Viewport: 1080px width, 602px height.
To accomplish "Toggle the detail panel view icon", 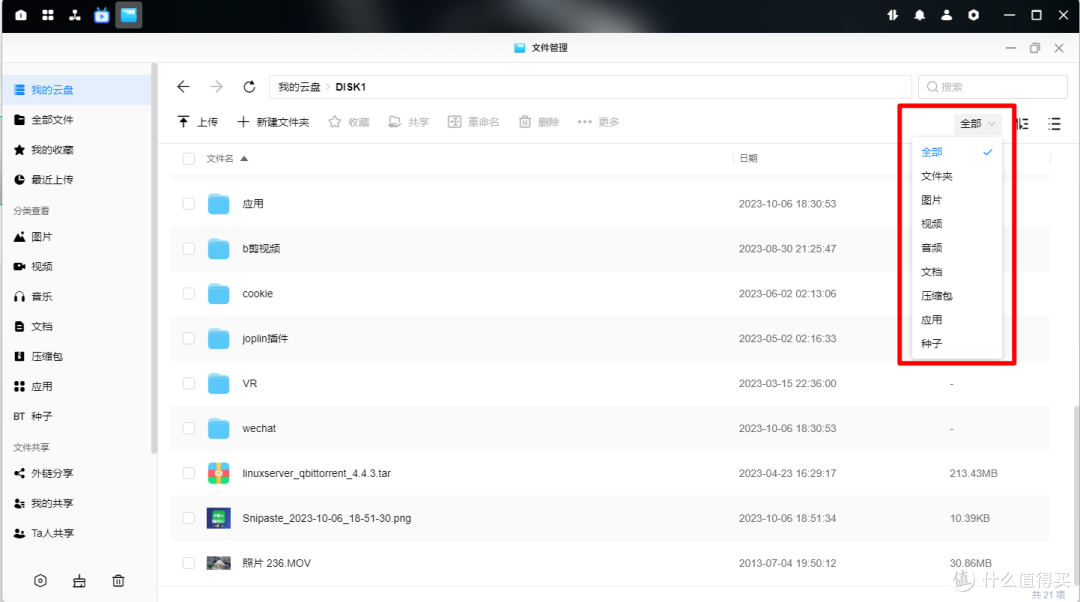I will pyautogui.click(x=1023, y=124).
